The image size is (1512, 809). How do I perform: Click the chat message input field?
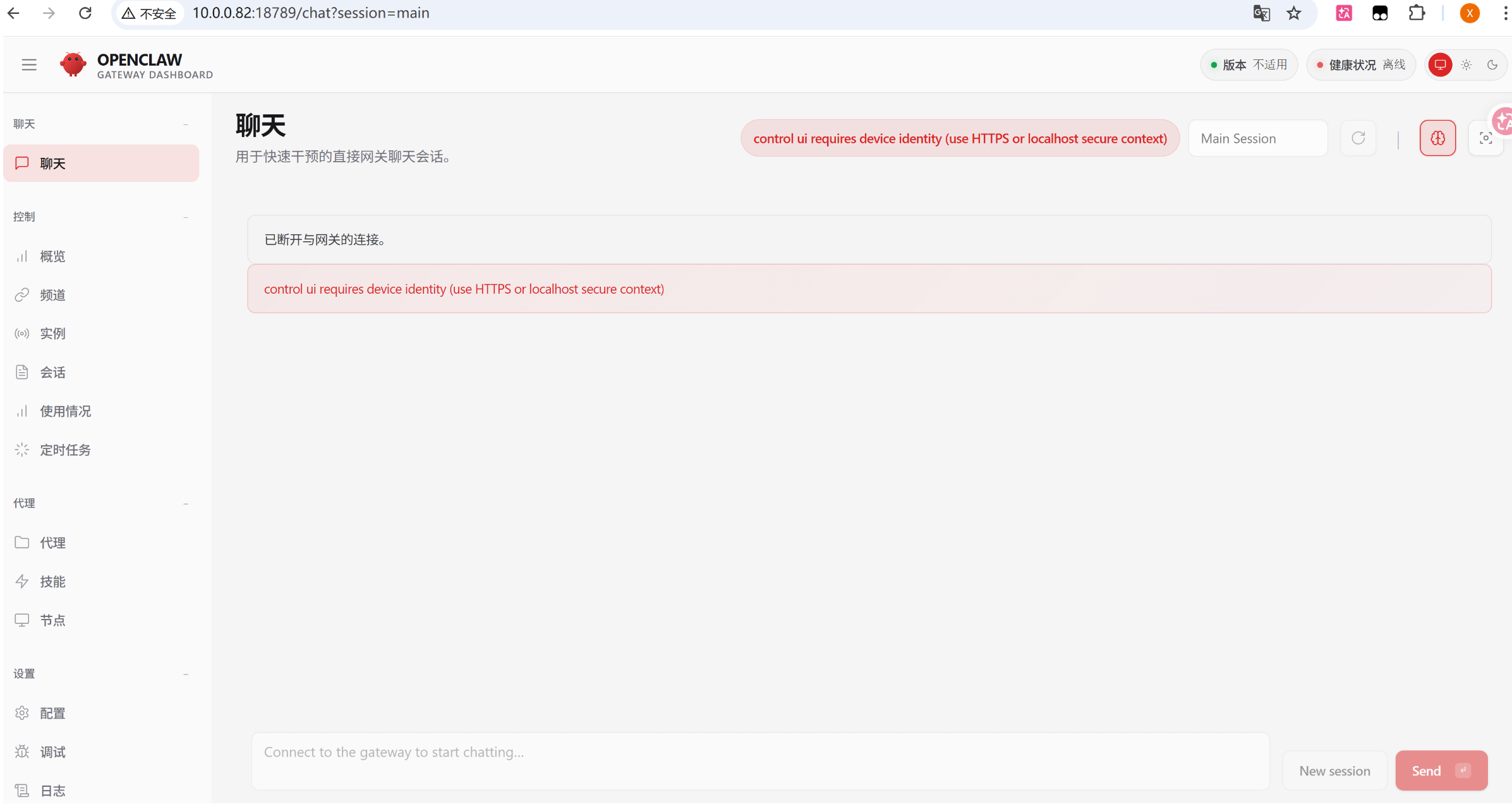pos(760,760)
